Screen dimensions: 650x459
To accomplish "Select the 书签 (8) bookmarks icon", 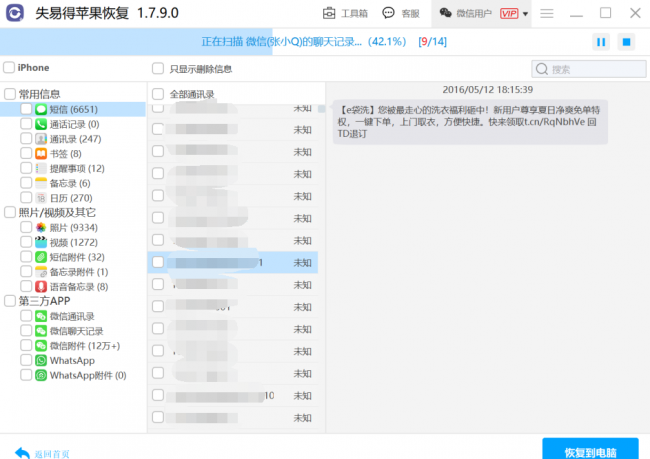I will tap(41, 153).
